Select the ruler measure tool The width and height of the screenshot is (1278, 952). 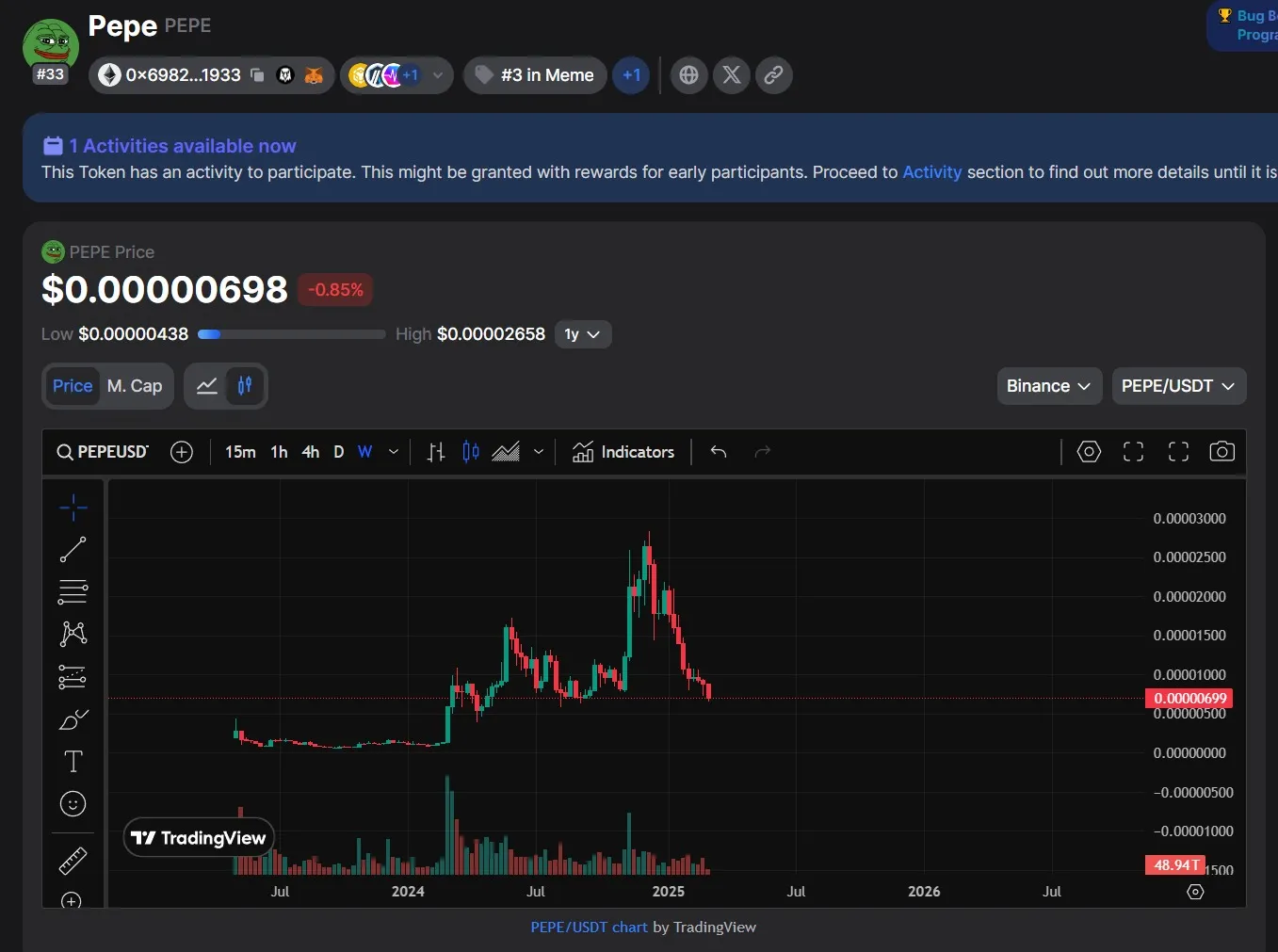(x=73, y=860)
